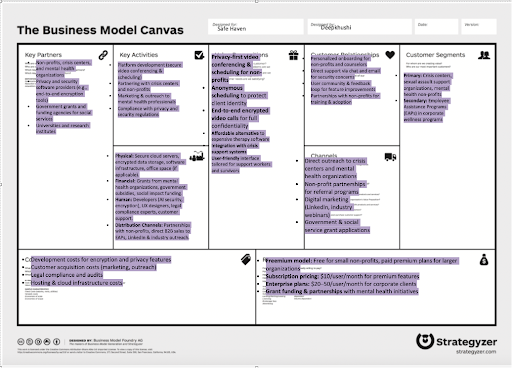Select the Development costs for encryption line
The image size is (512, 368).
click(101, 259)
